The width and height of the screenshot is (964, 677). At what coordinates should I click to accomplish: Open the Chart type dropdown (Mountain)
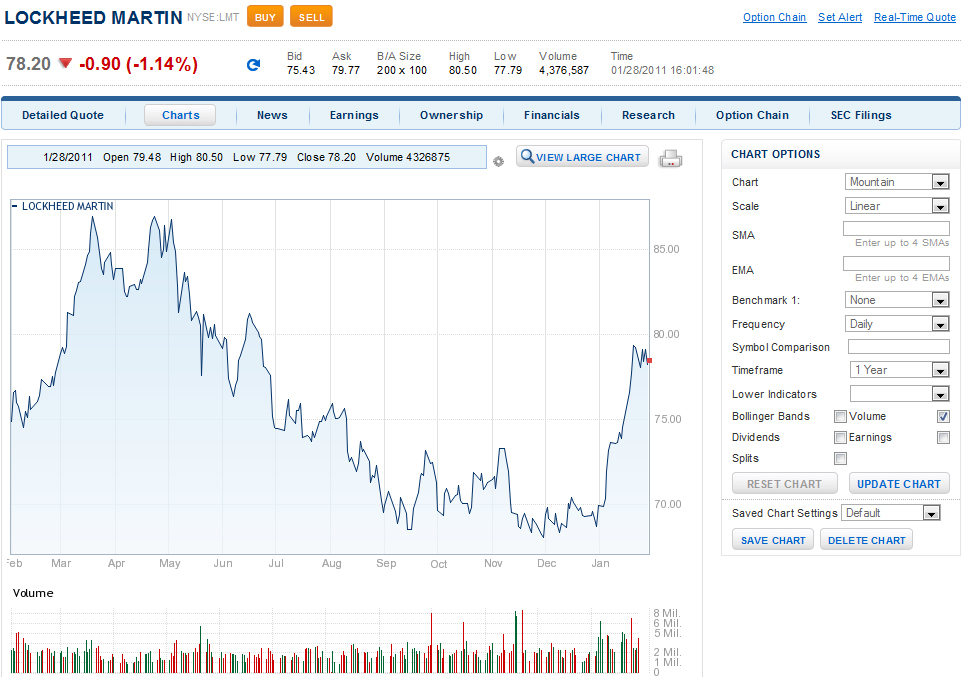point(898,182)
